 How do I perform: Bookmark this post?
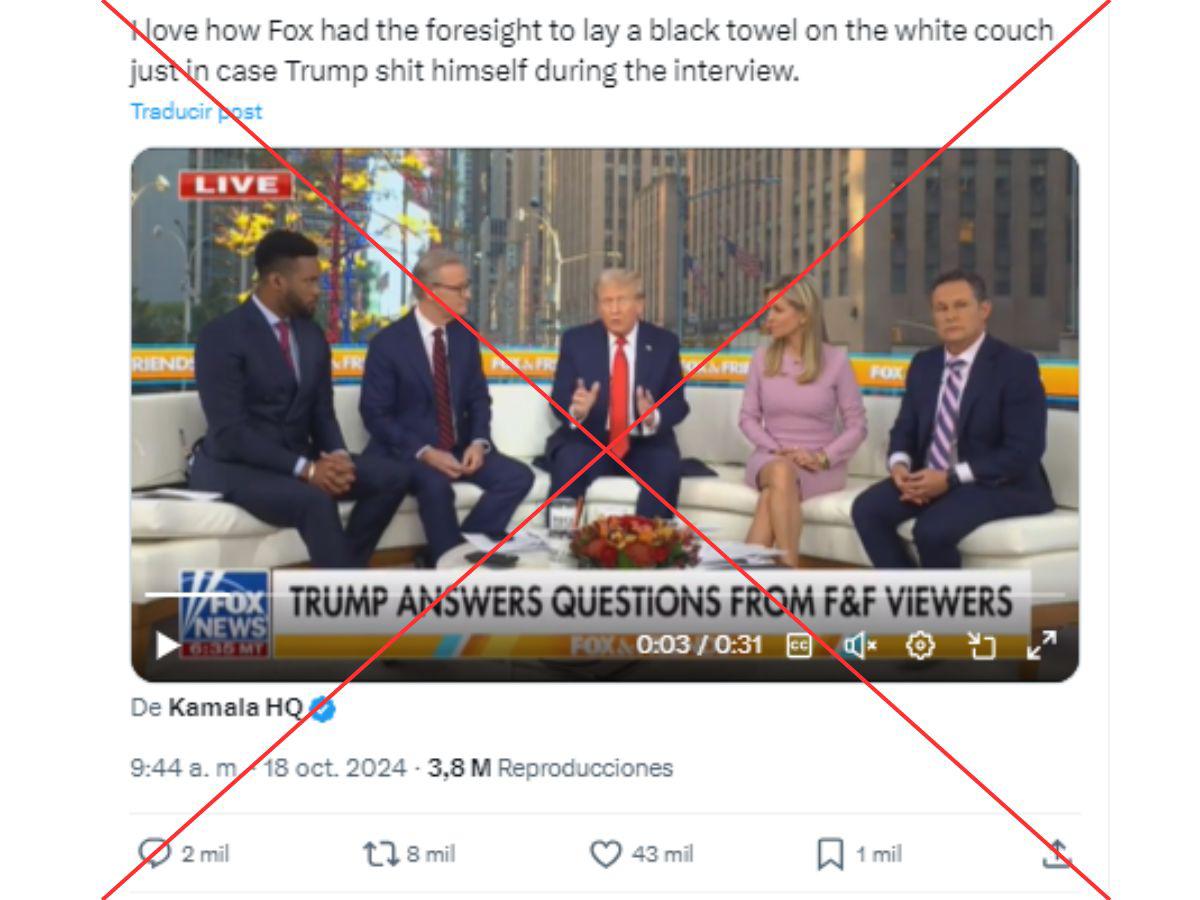(x=831, y=854)
